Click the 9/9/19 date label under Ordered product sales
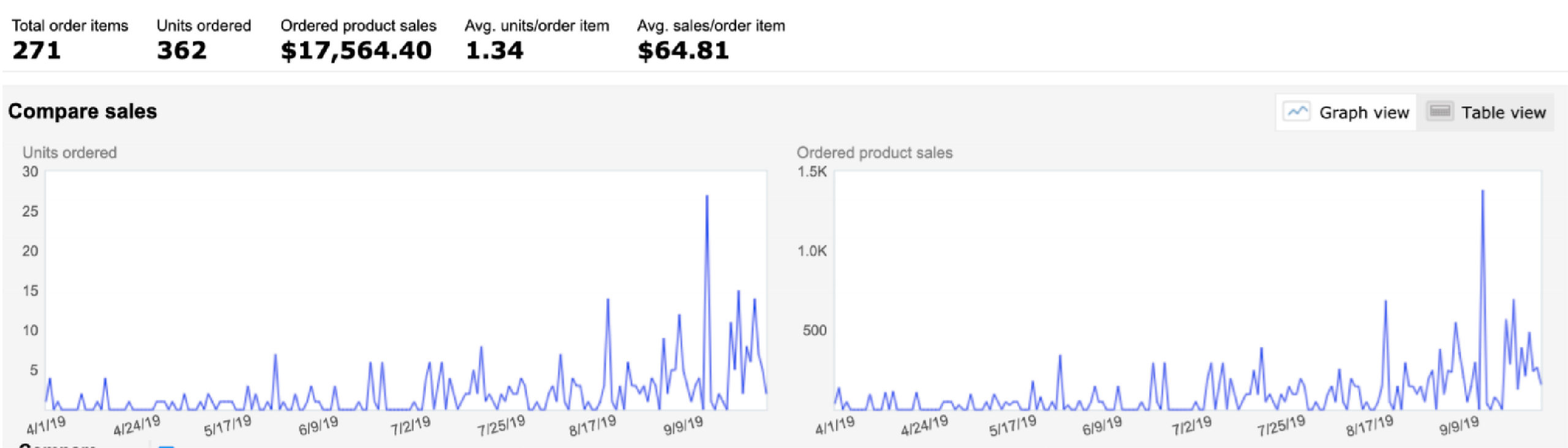 [x=1459, y=425]
